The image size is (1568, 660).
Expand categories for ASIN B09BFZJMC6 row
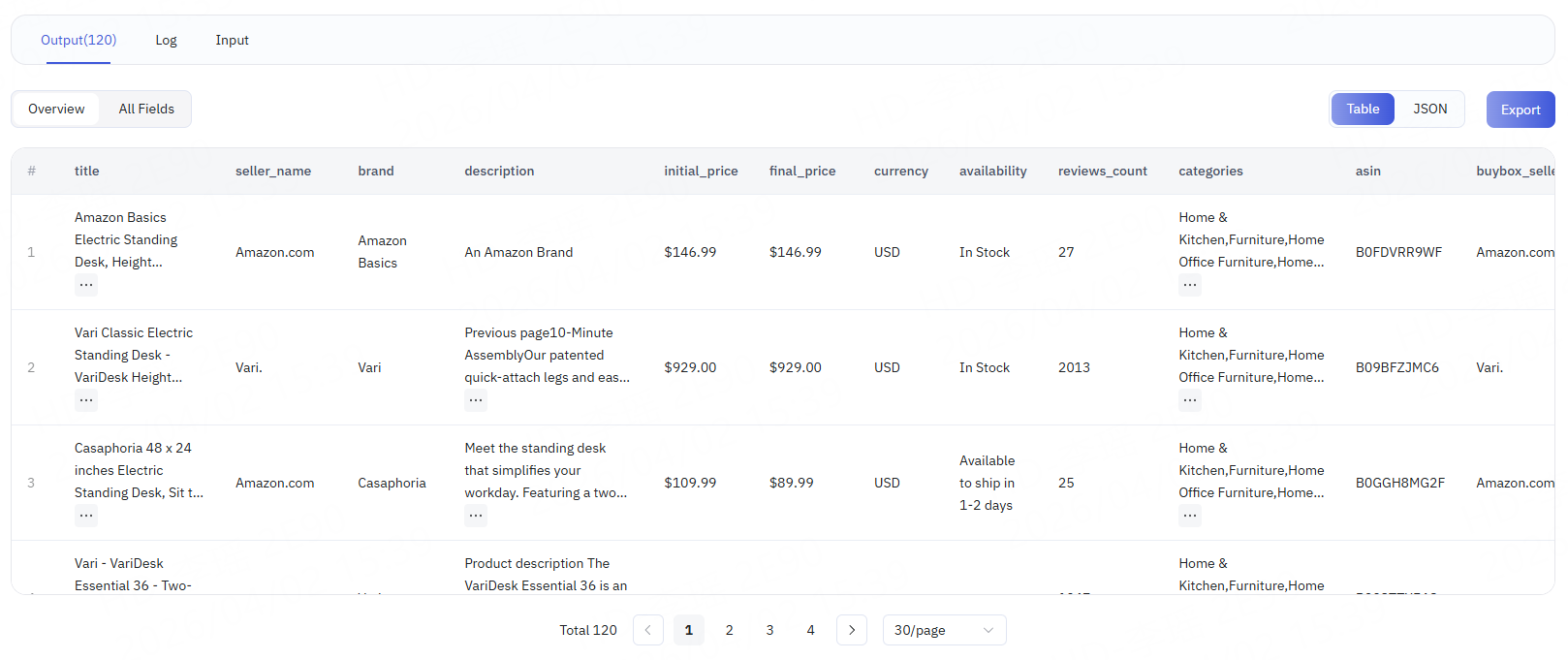pos(1190,400)
